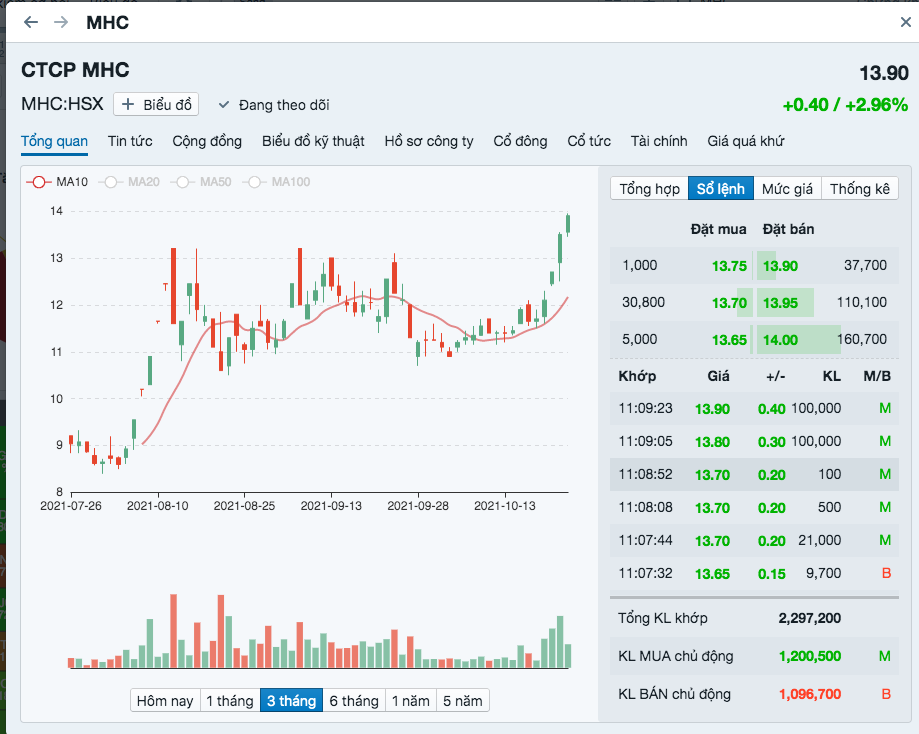
Task: Click the Đặt mua column header
Action: [x=719, y=229]
